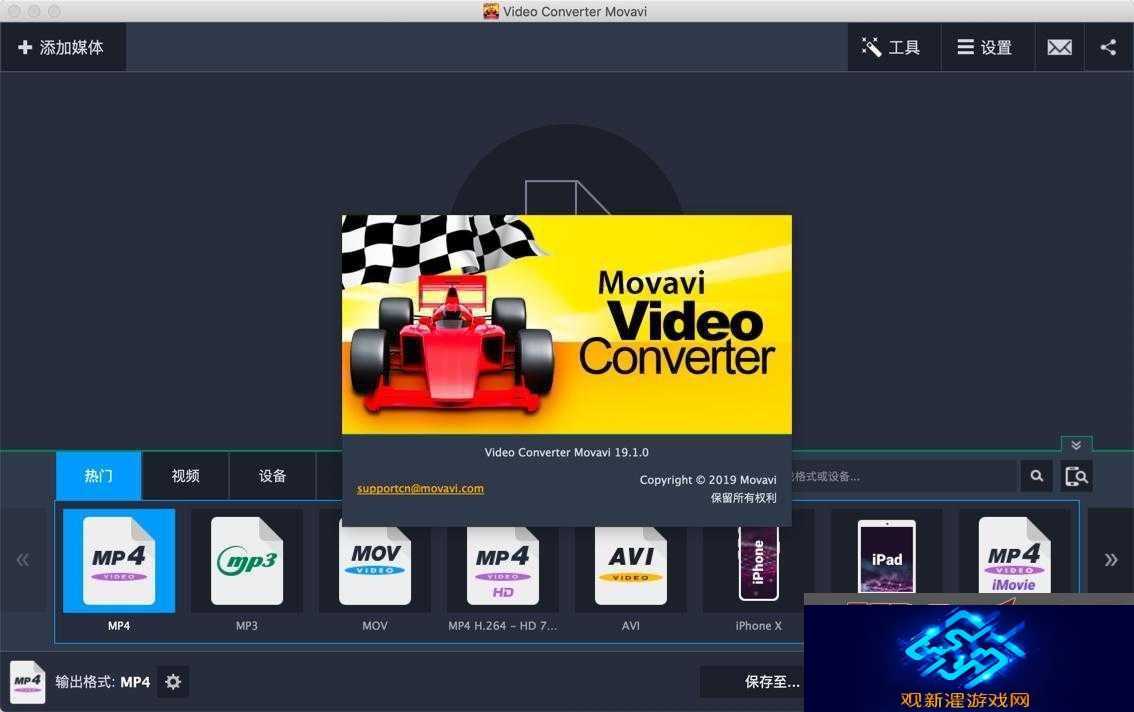This screenshot has width=1134, height=712.
Task: Click the Add Media (添加媒体) button
Action: 62,47
